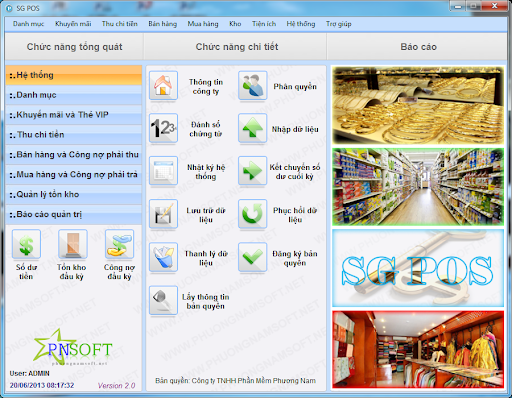512x398 pixels.
Task: Click the Phân quyền users icon
Action: 252,85
